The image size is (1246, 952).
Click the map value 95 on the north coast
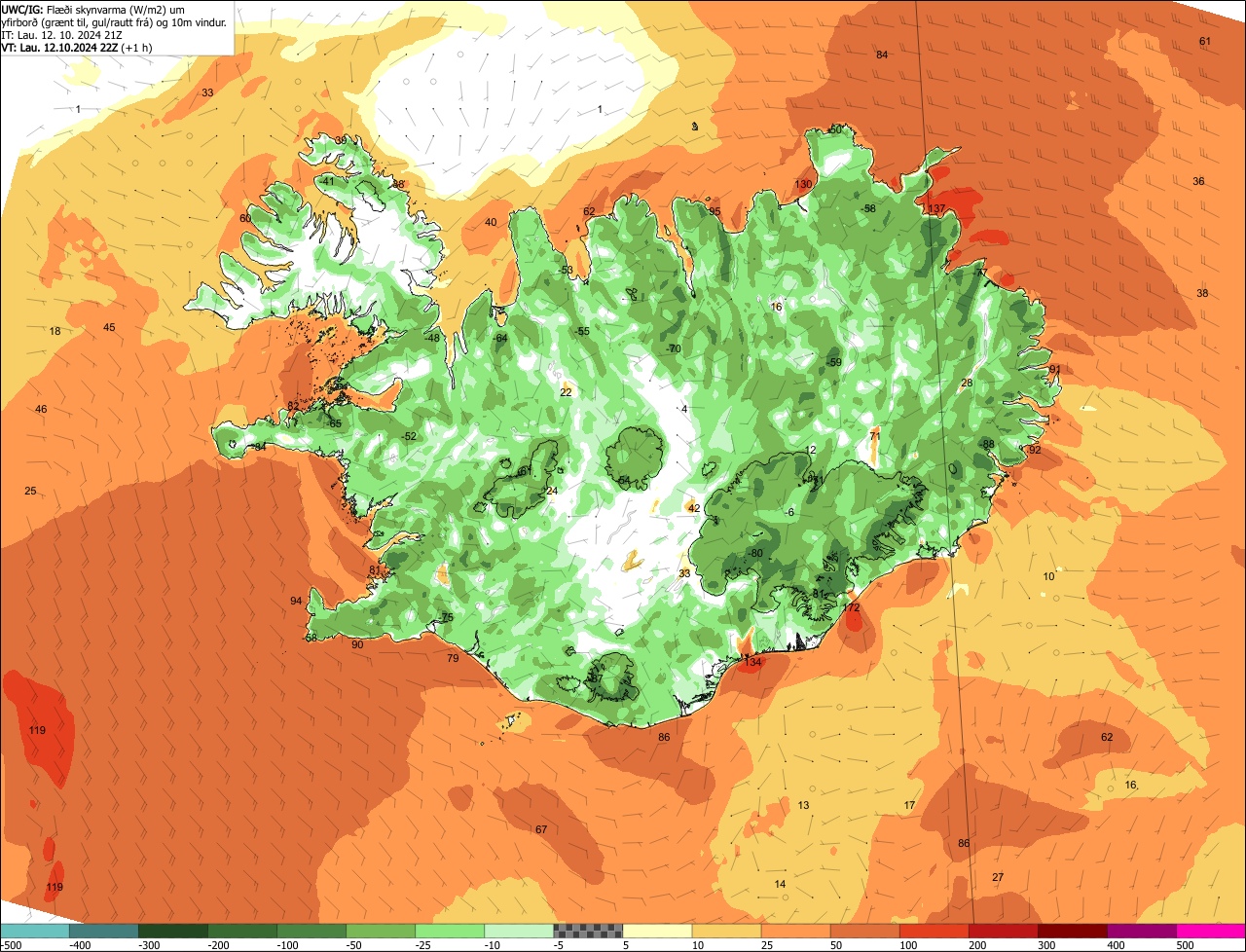coord(715,211)
